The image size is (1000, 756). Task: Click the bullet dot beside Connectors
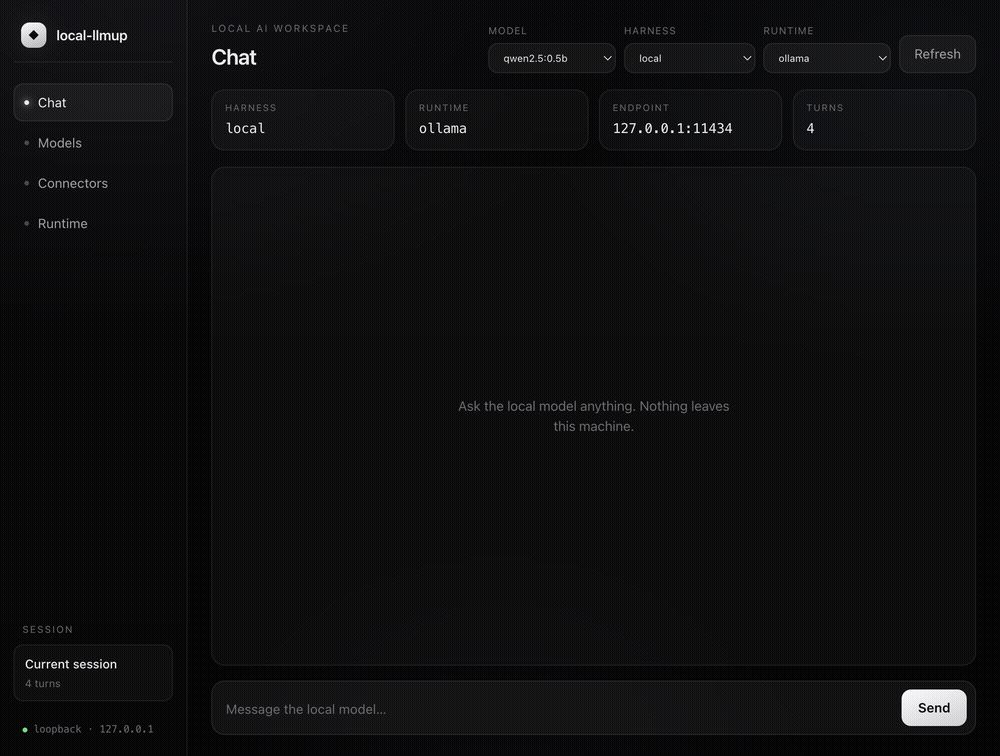[x=26, y=183]
